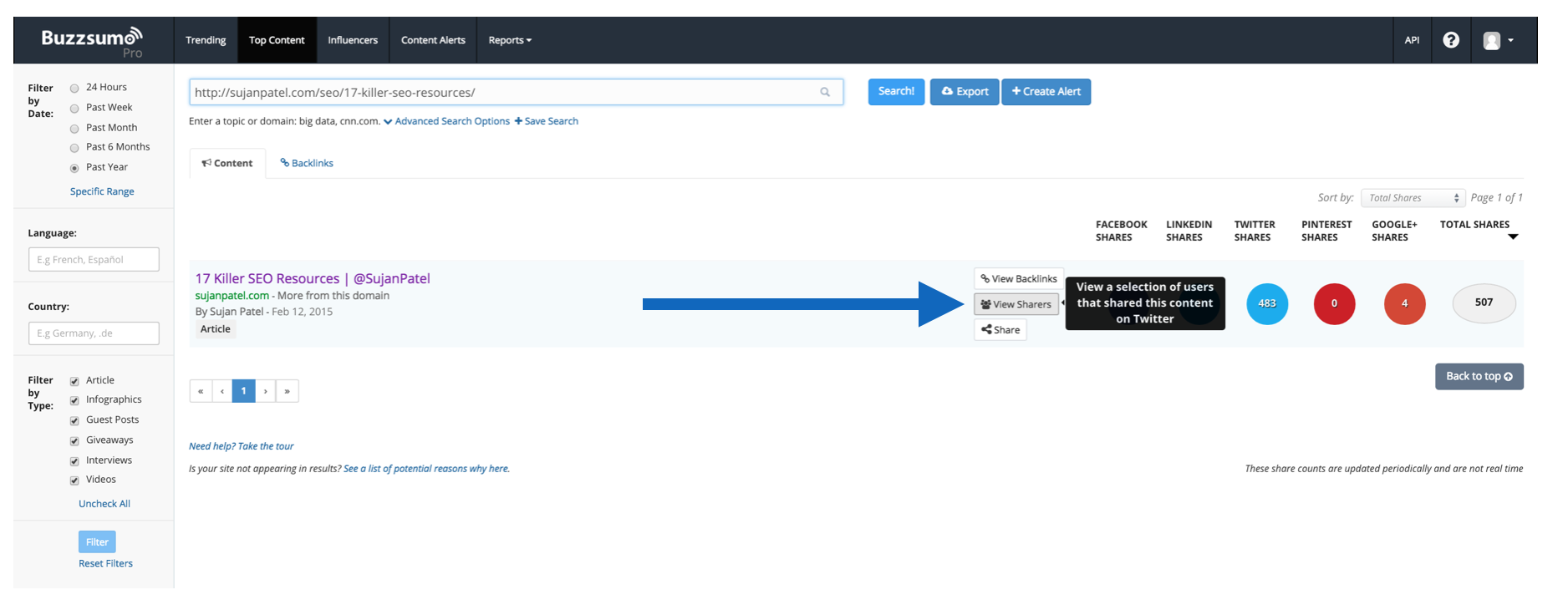Click the Buzzsumo Pro logo
The image size is (1568, 605).
92,42
